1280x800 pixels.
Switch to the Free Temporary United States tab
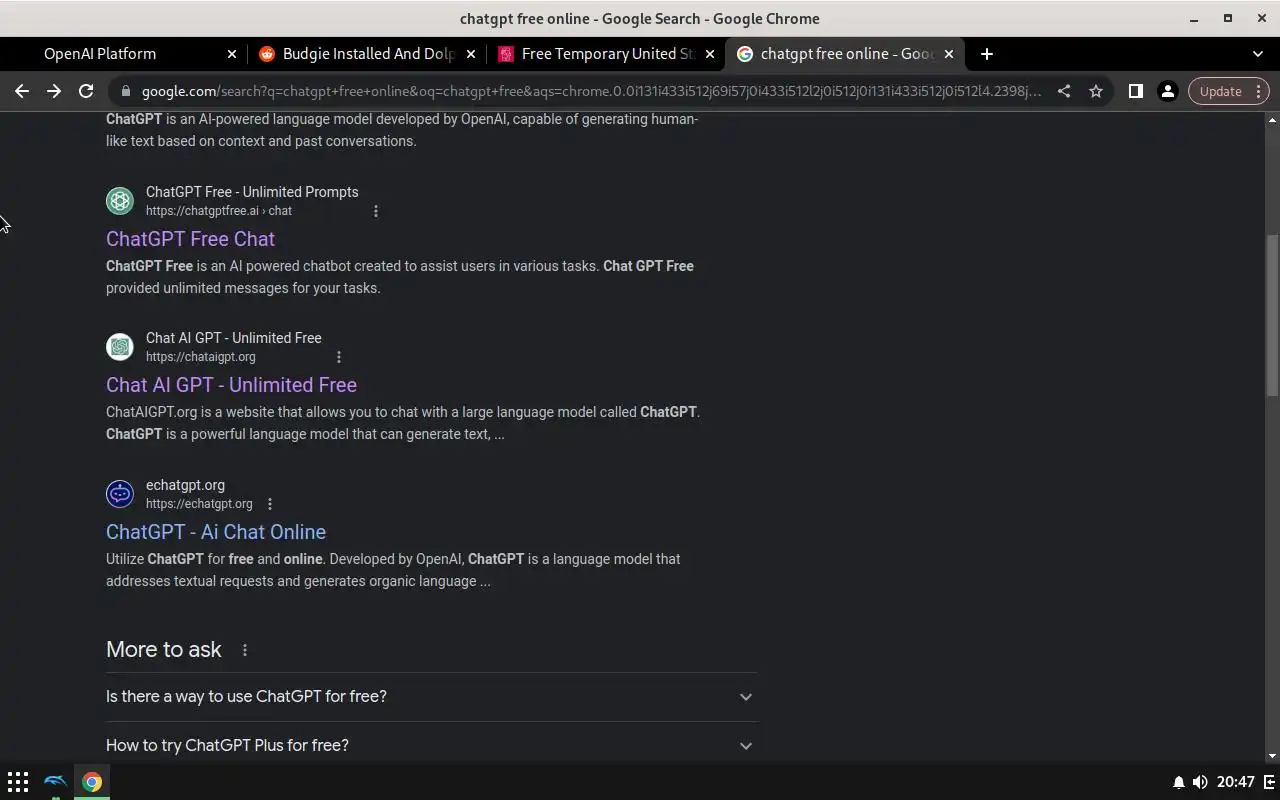[607, 54]
